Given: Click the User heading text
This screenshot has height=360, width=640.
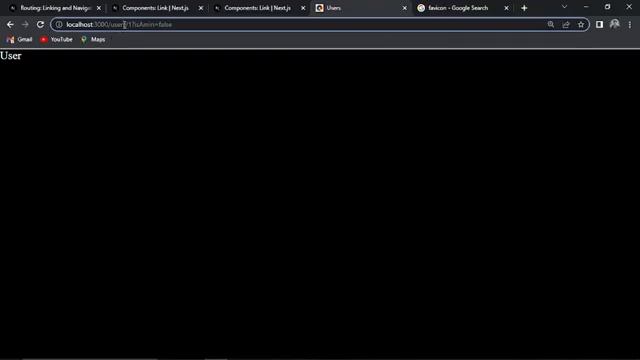Looking at the screenshot, I should pos(11,56).
